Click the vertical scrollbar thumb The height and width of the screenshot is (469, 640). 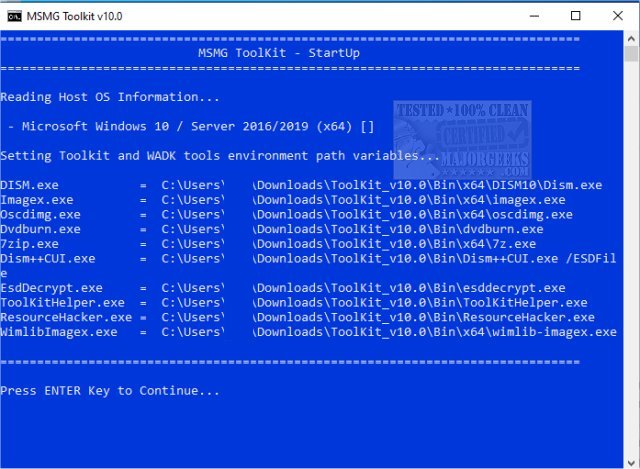click(631, 53)
